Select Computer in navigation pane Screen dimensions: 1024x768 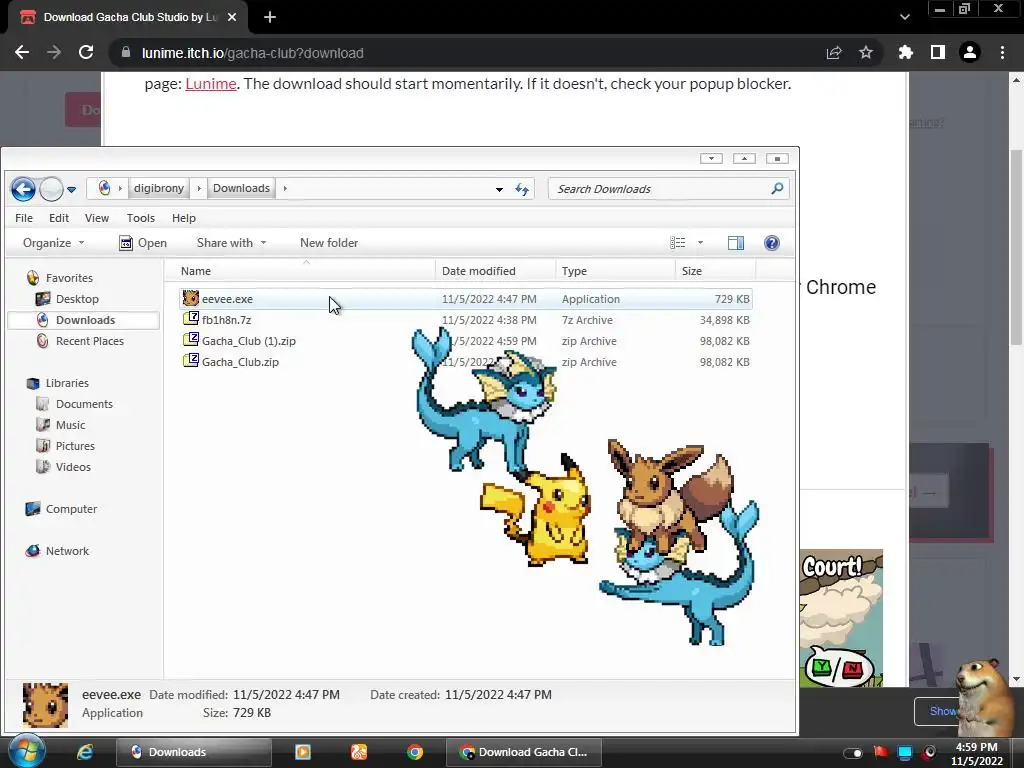(71, 509)
